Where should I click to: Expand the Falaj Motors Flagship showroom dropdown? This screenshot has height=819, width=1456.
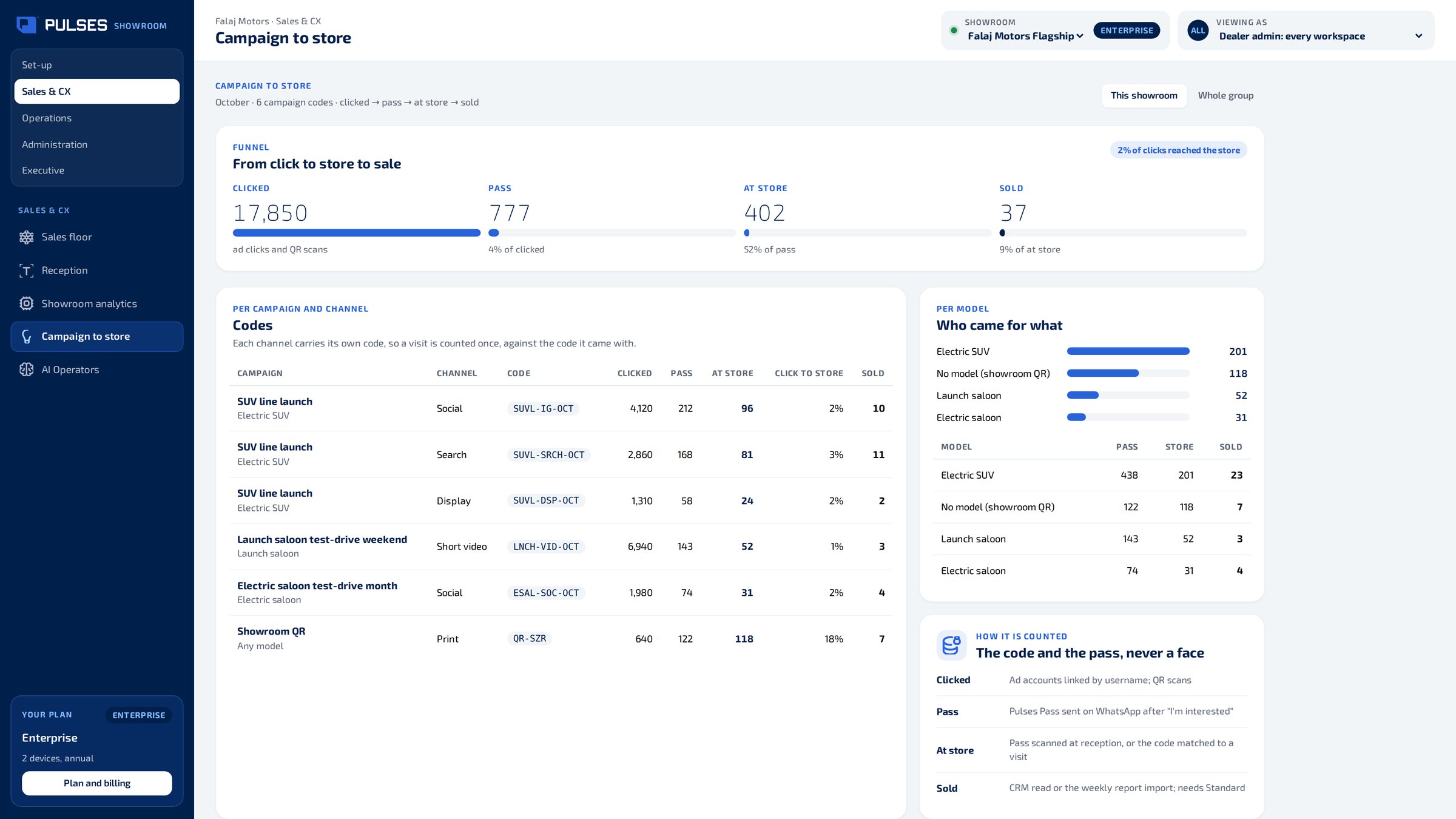[1025, 36]
